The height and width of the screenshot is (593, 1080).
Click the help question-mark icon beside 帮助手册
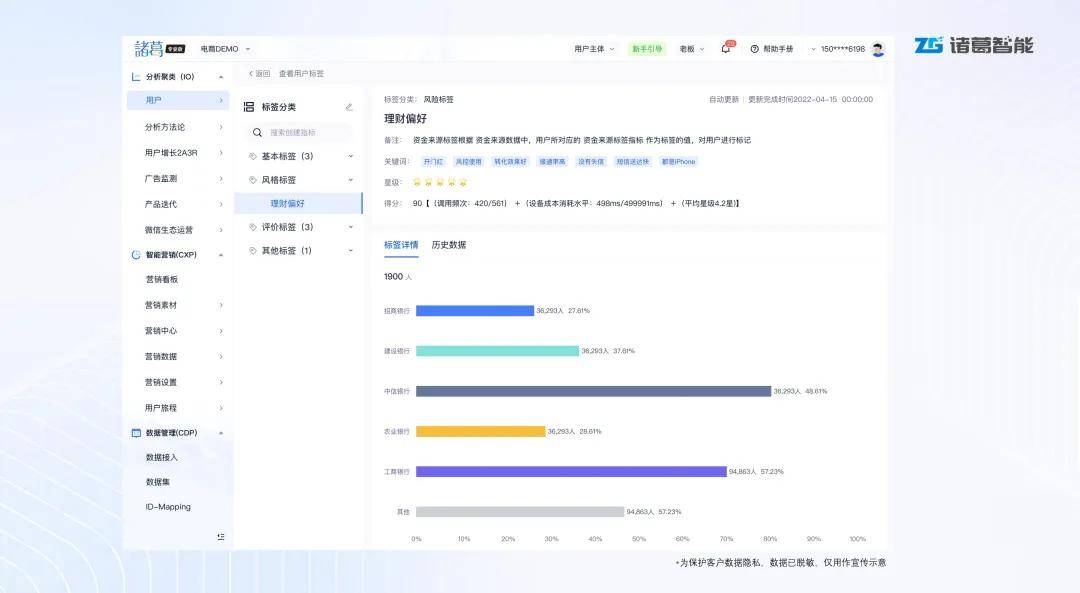pos(754,49)
